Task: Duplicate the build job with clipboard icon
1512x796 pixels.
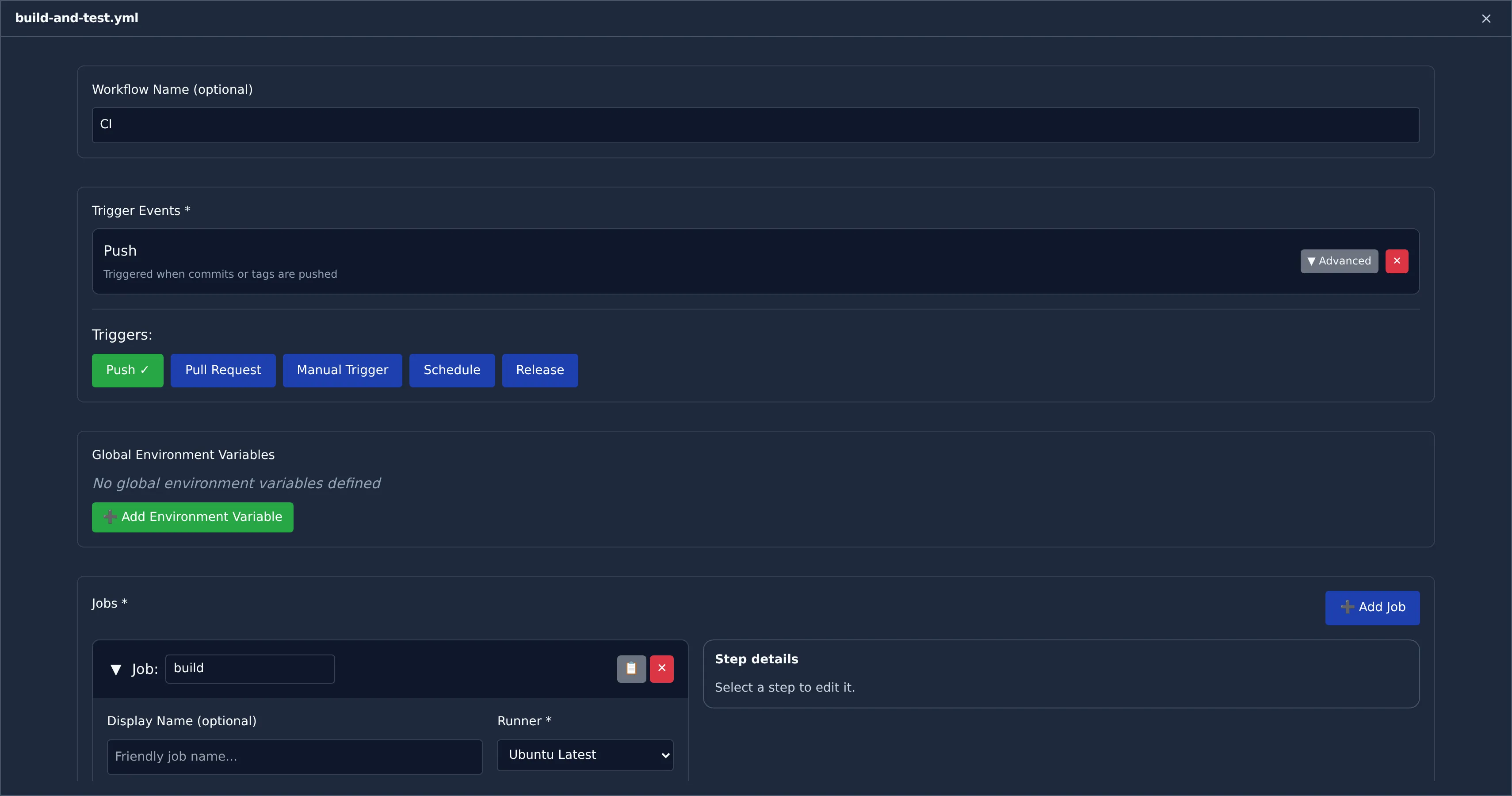Action: click(x=631, y=669)
